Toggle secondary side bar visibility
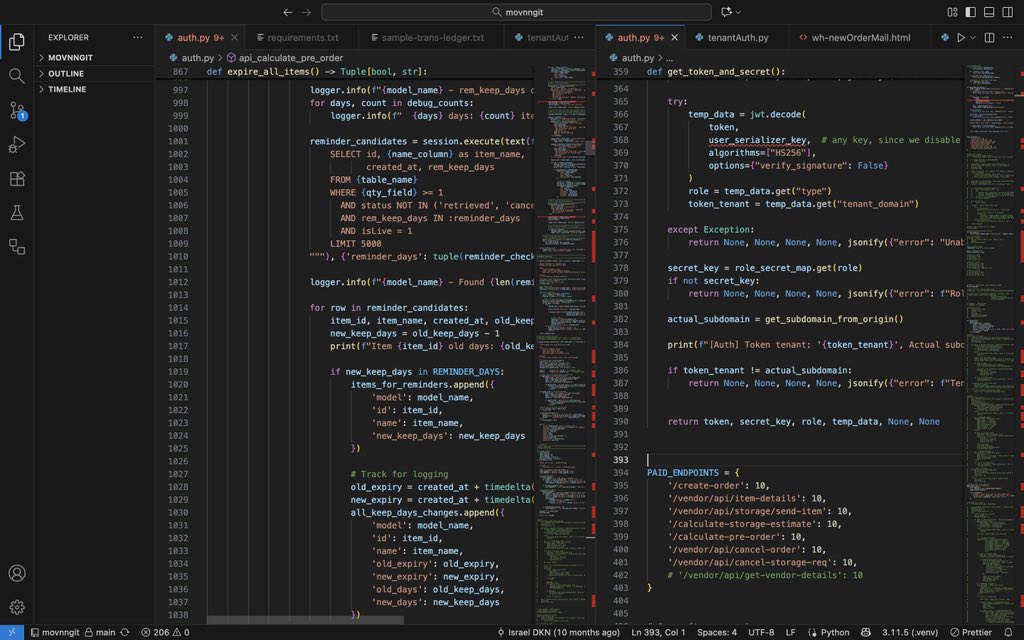1024x640 pixels. tap(1007, 12)
